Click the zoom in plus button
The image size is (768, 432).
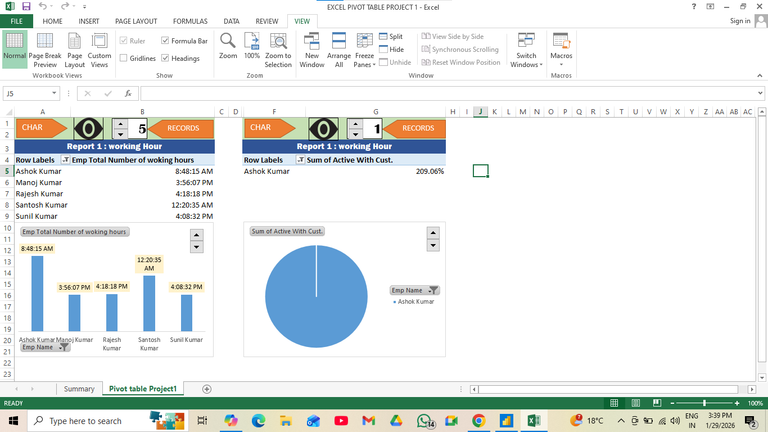coord(737,403)
